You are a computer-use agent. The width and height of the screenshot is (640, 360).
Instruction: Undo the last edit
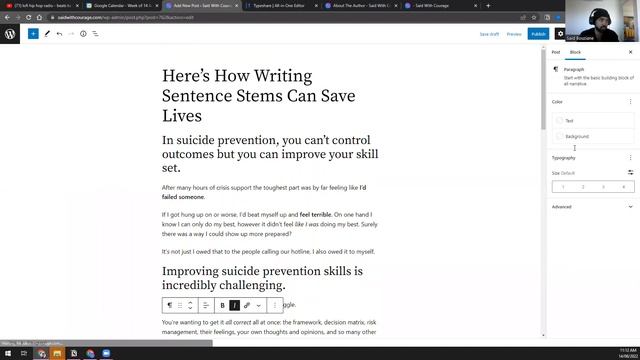pos(60,34)
